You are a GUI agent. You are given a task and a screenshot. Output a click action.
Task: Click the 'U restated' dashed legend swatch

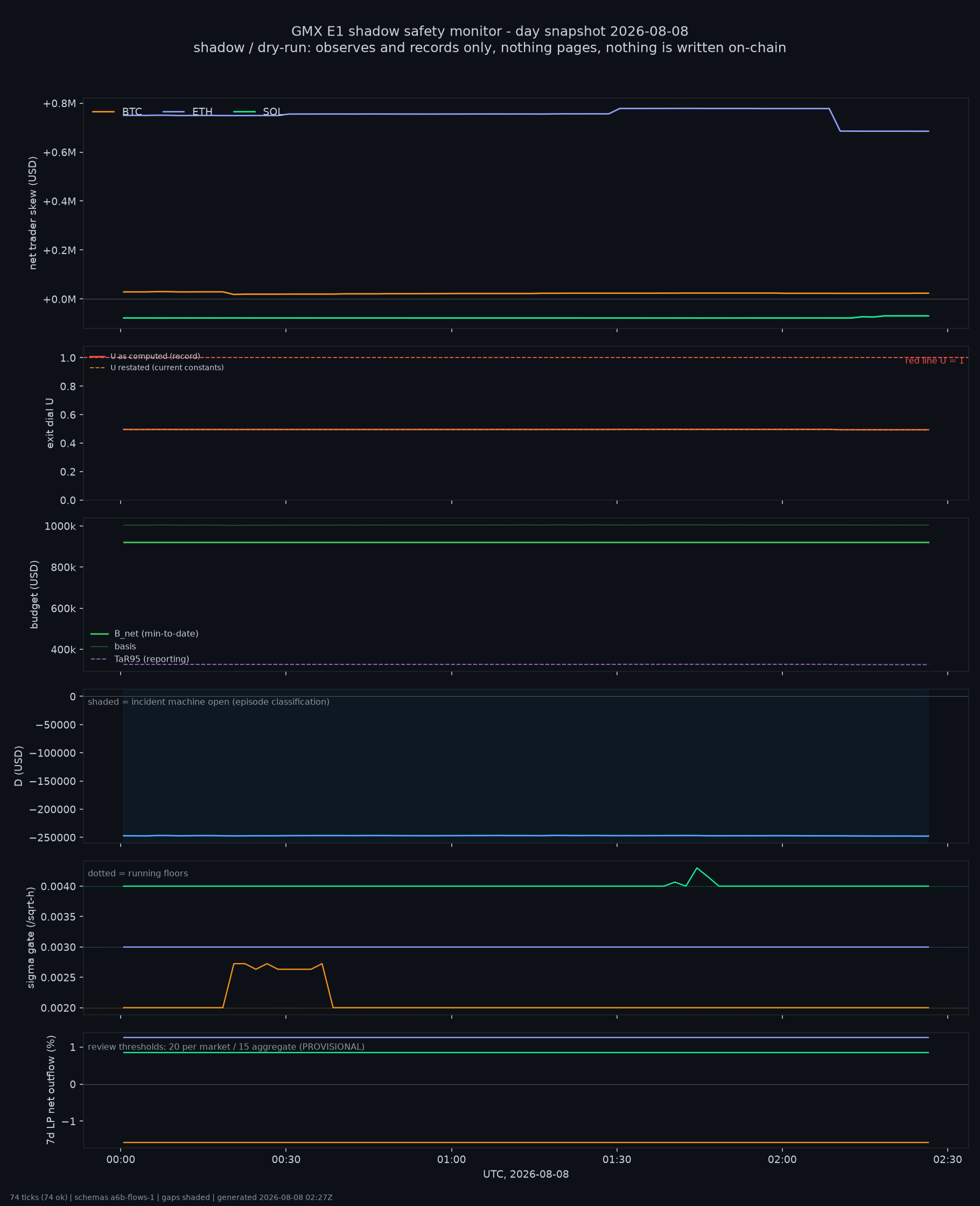pyautogui.click(x=97, y=368)
